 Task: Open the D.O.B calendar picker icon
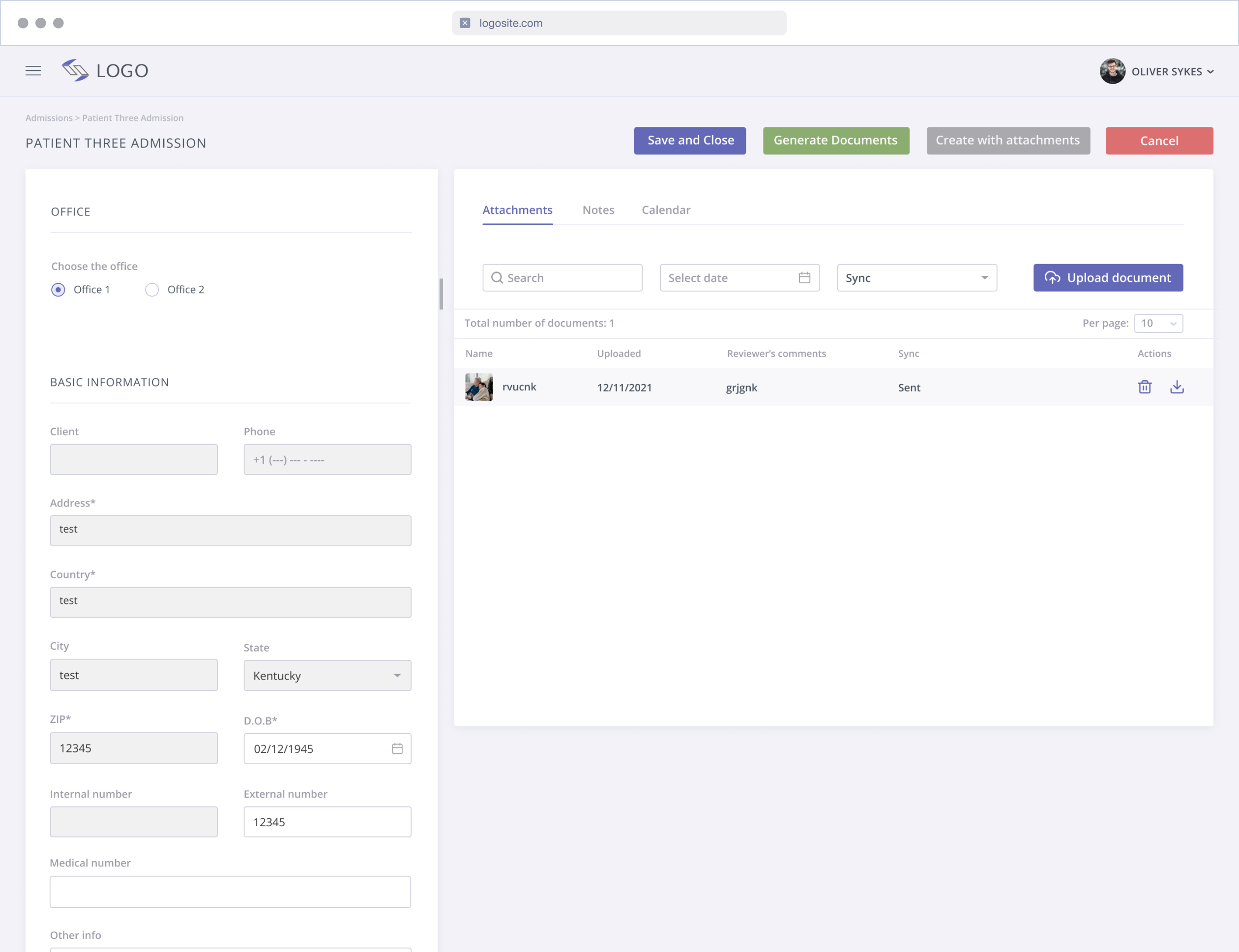397,748
